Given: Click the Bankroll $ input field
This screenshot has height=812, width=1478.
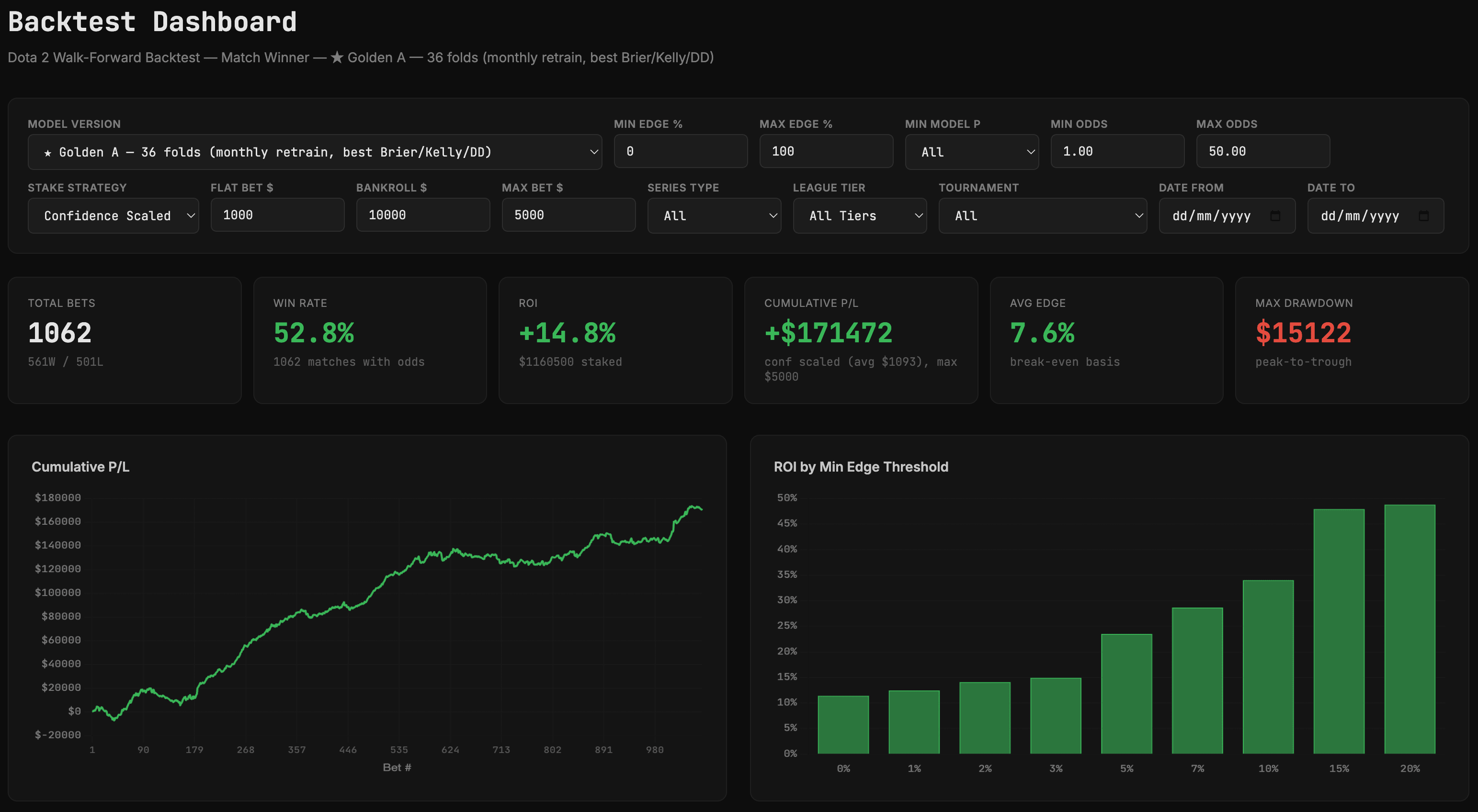Looking at the screenshot, I should click(423, 215).
